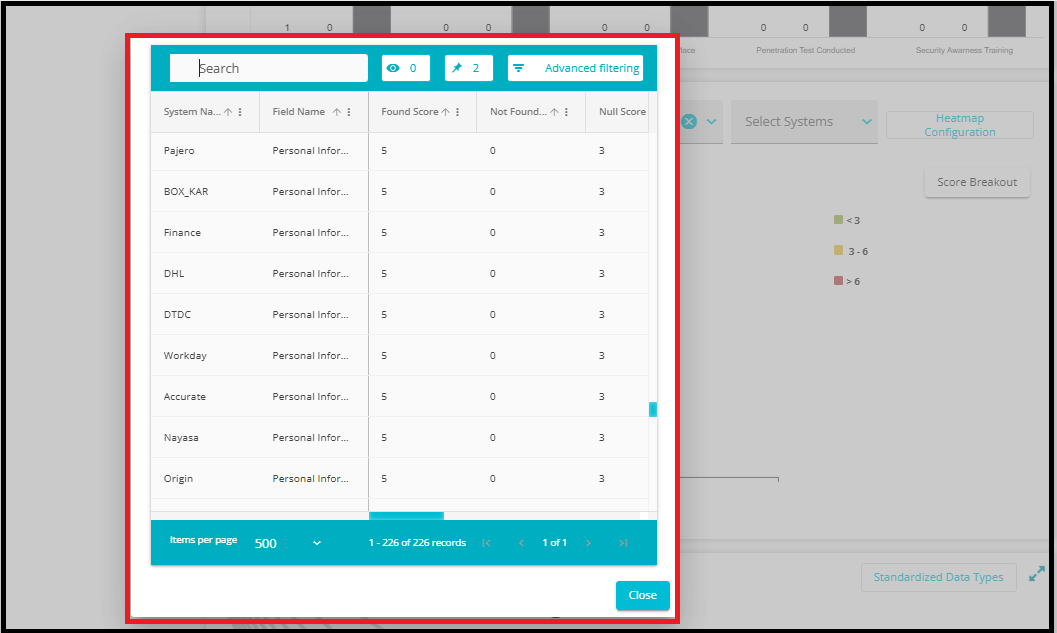Click the System Name sort arrow
1057x633 pixels.
tap(228, 113)
